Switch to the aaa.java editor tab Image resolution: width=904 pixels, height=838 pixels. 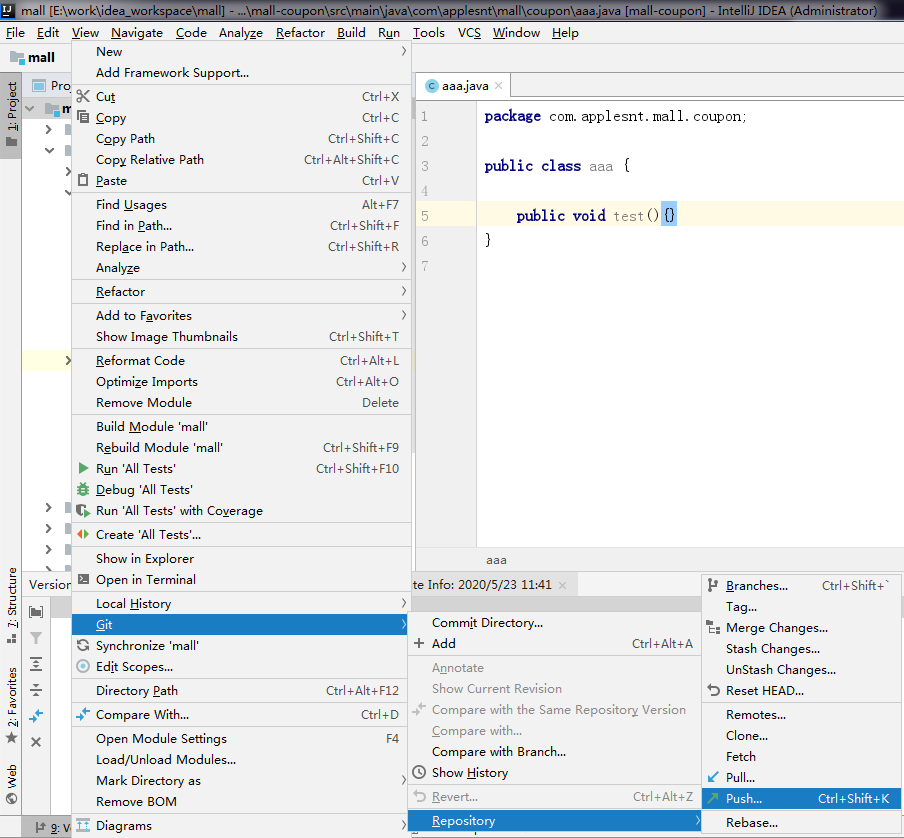[x=465, y=86]
